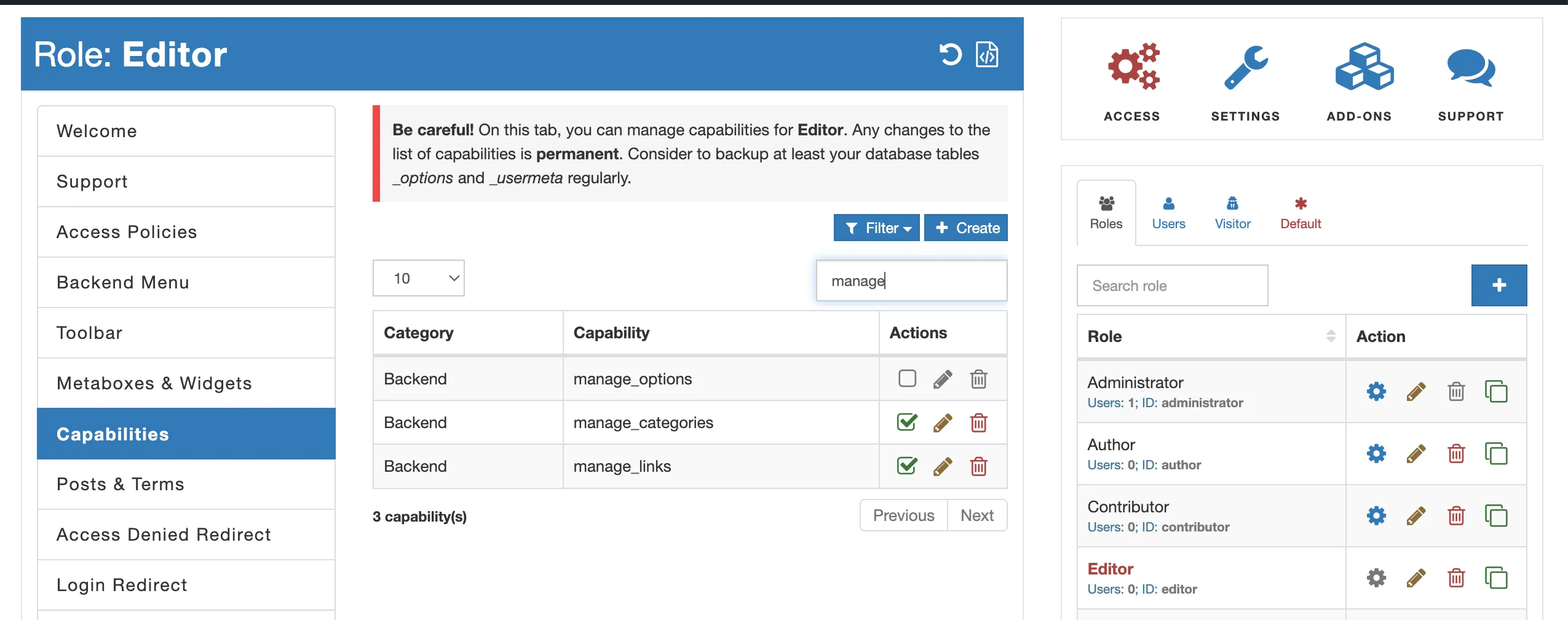Click the Search role field
Screen dimensions: 1568x620
[1172, 285]
